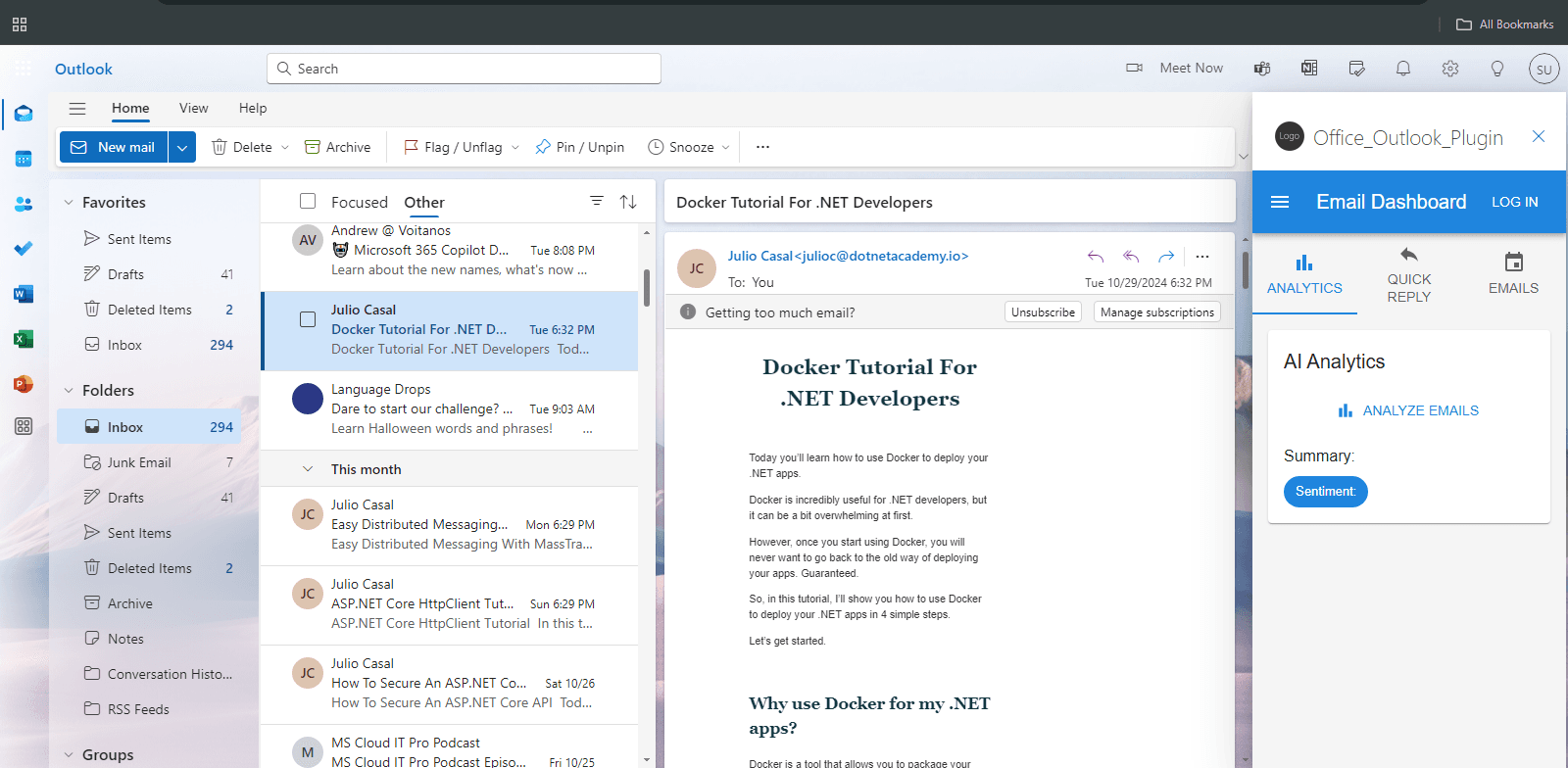The width and height of the screenshot is (1568, 768).
Task: Open the People app in sidebar
Action: click(24, 204)
